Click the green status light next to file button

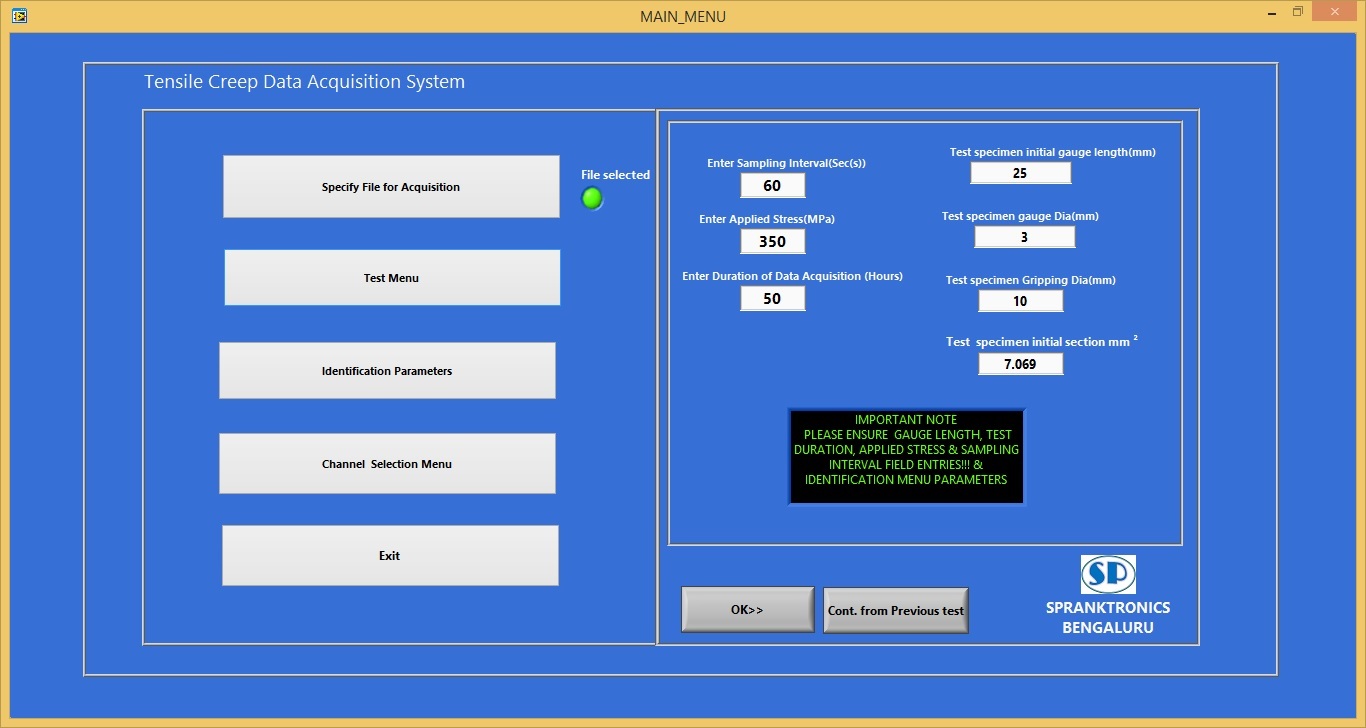click(x=591, y=199)
